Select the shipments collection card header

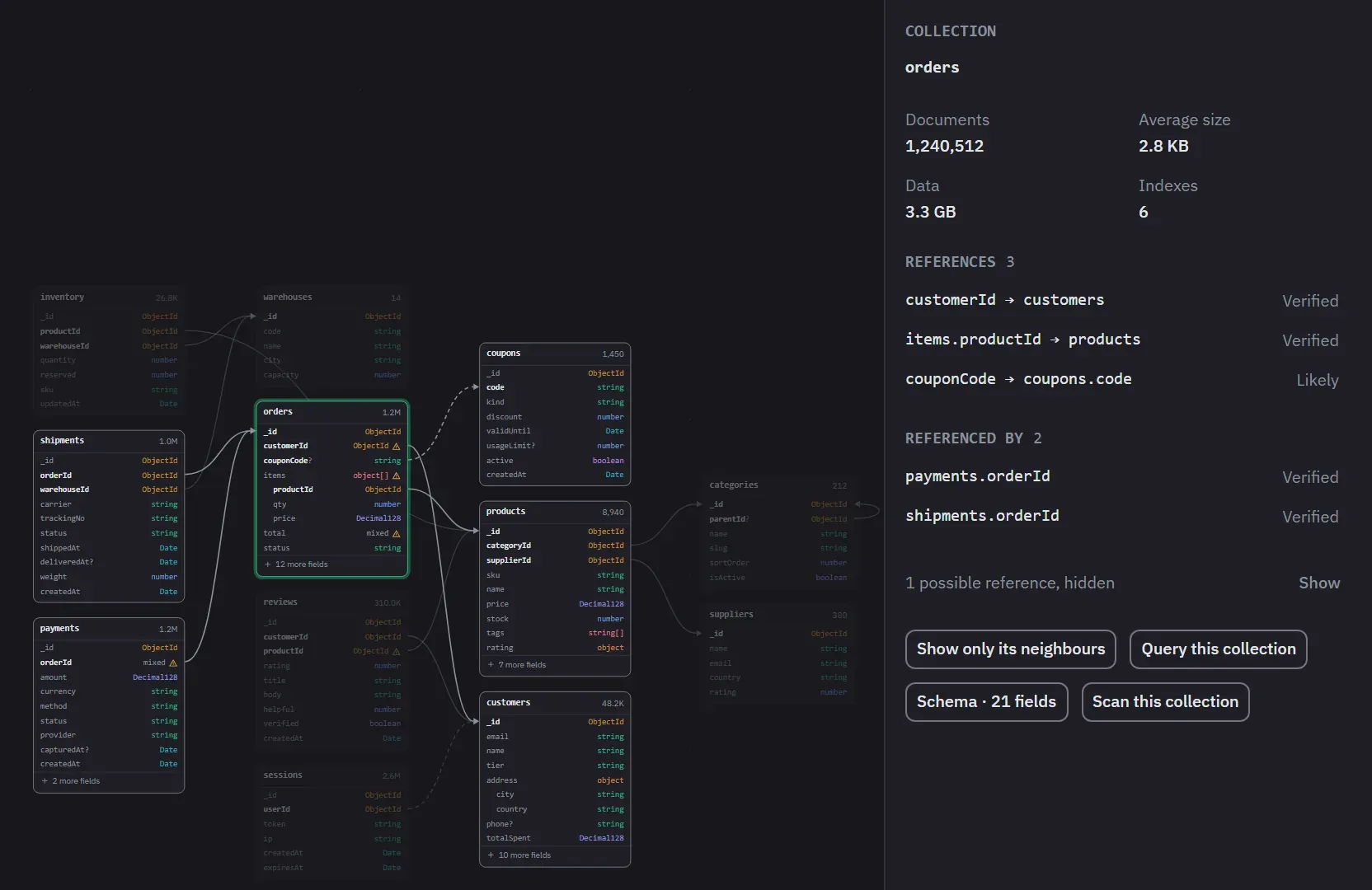tap(109, 441)
